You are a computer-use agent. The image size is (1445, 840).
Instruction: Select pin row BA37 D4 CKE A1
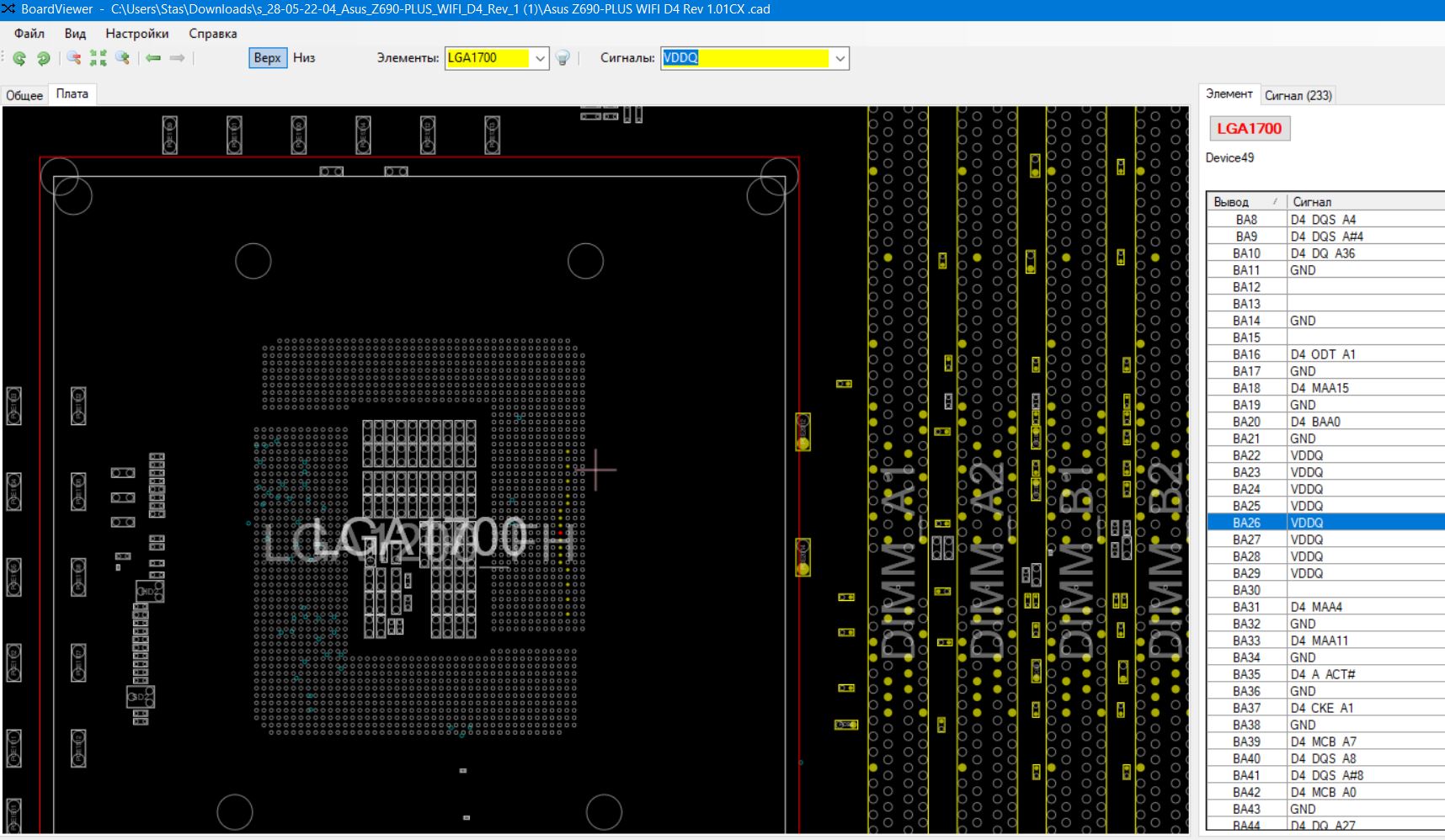[x=1326, y=708]
